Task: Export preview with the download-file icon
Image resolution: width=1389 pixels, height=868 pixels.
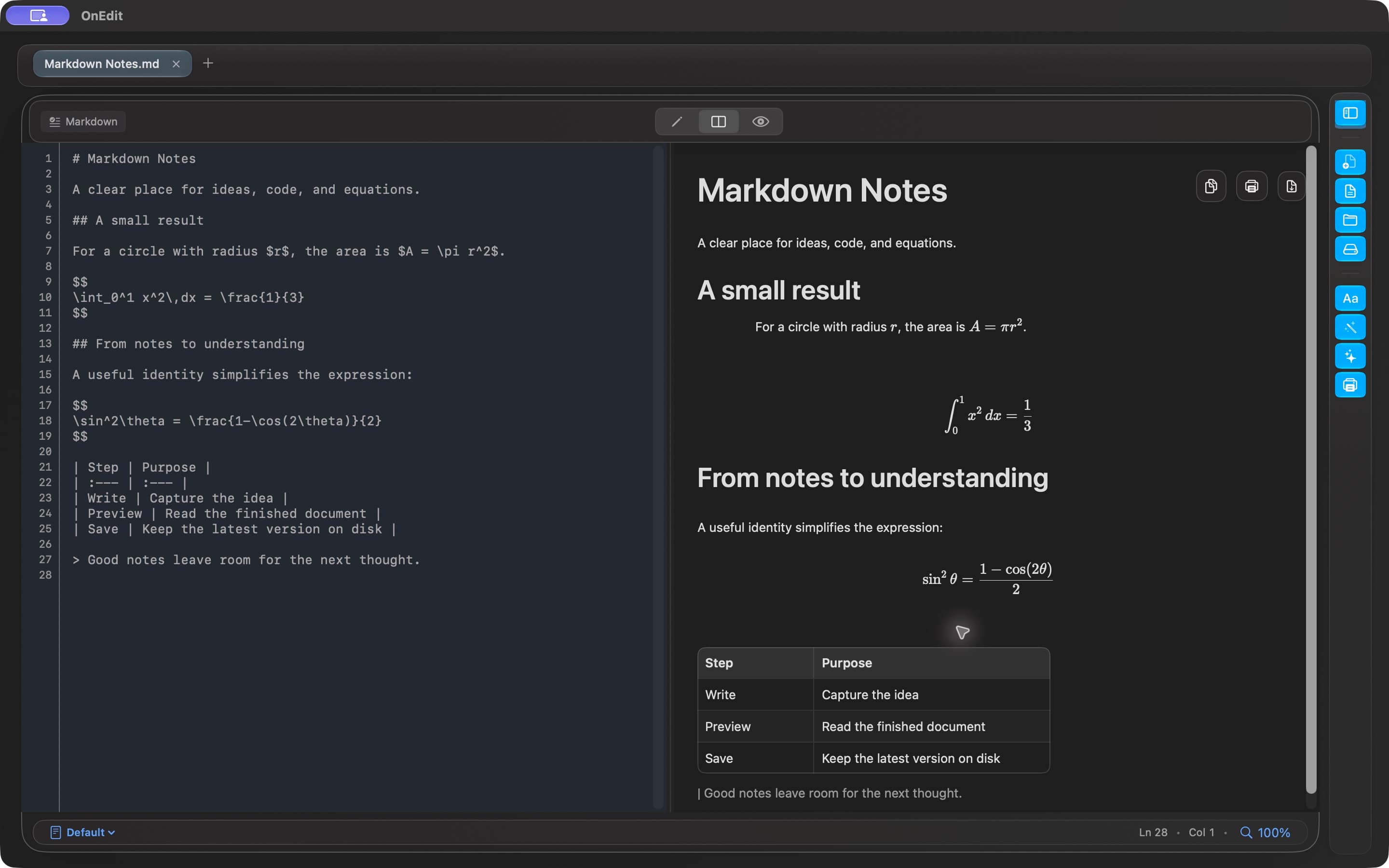Action: pos(1292,186)
